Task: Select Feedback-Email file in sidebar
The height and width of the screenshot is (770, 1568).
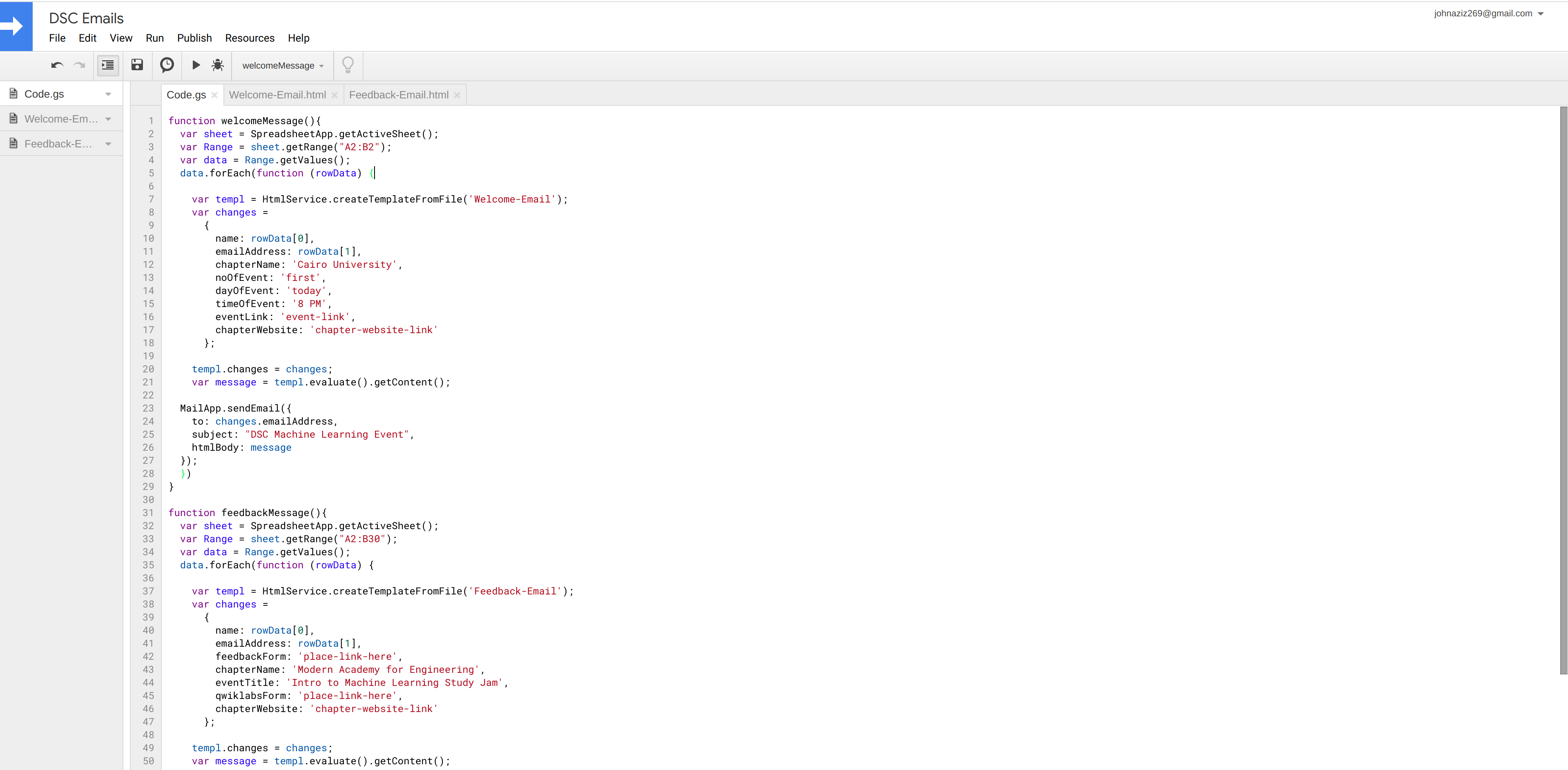Action: pos(58,144)
